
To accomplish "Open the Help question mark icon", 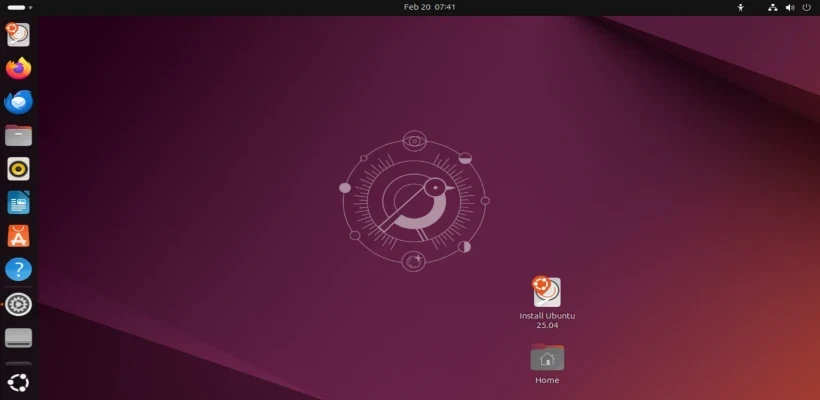I will point(18,270).
